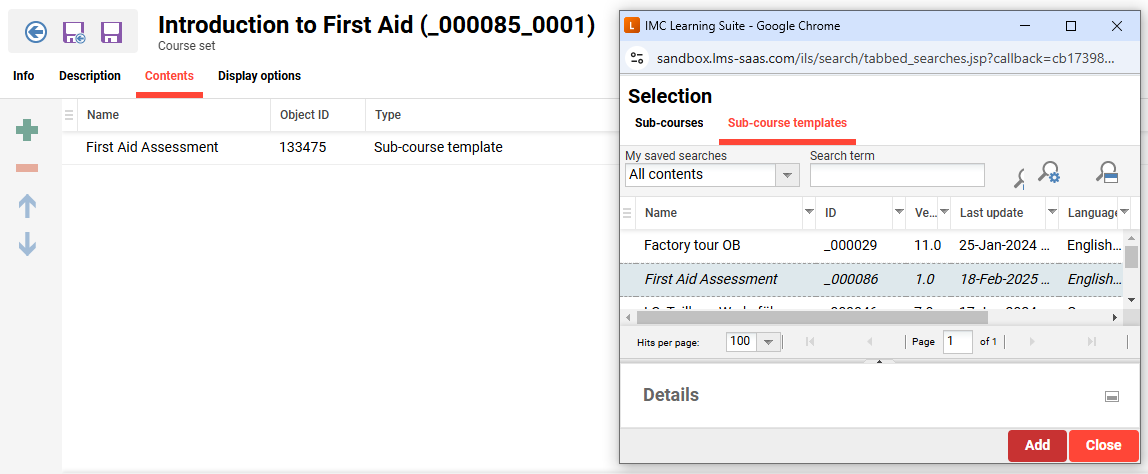Click the Close button in the dialog

[x=1103, y=445]
